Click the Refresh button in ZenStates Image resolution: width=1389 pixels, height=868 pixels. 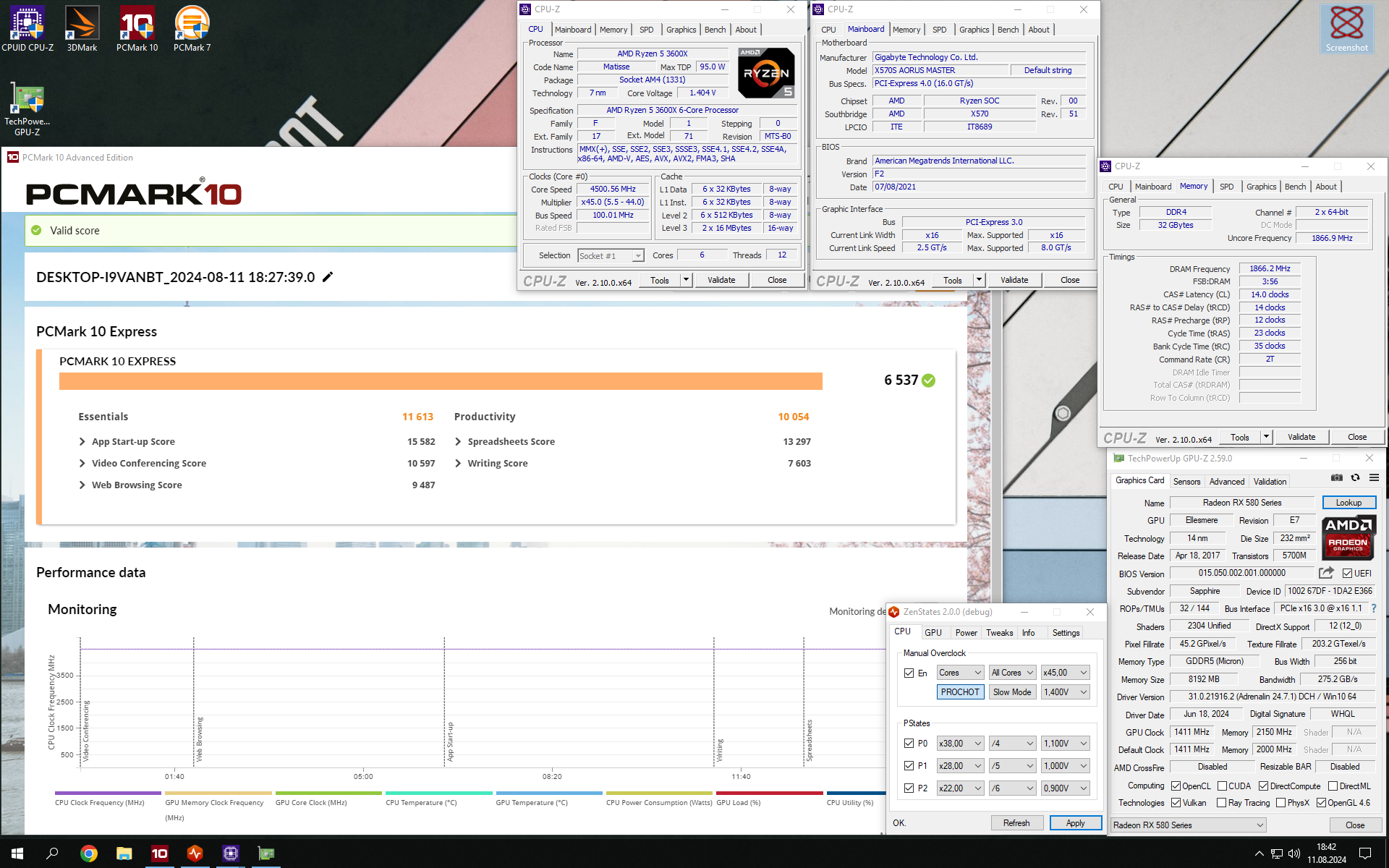point(1016,823)
